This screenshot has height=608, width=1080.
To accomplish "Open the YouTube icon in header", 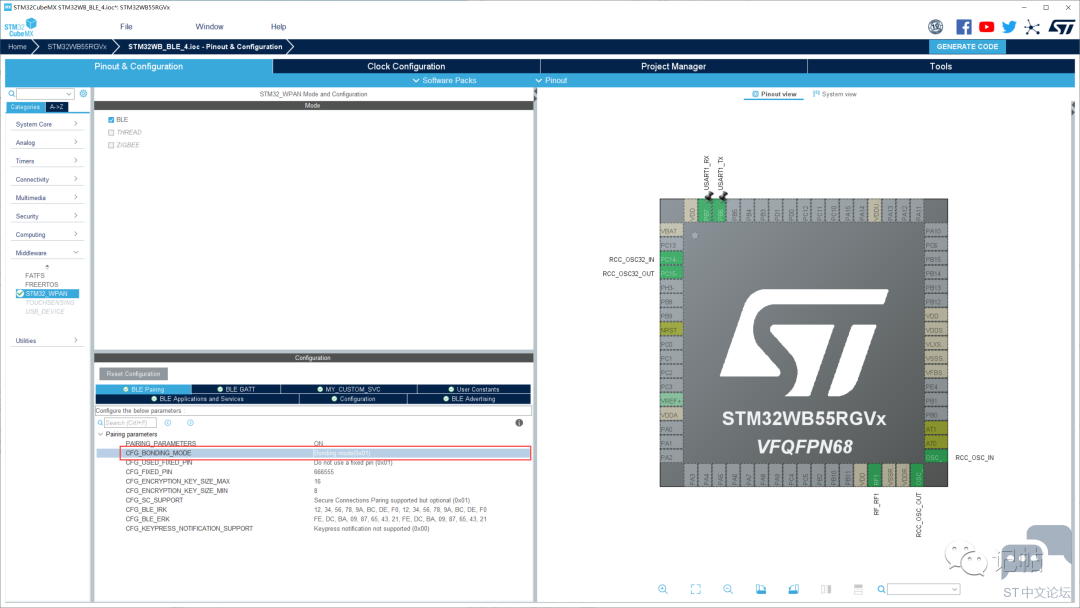I will tap(986, 27).
